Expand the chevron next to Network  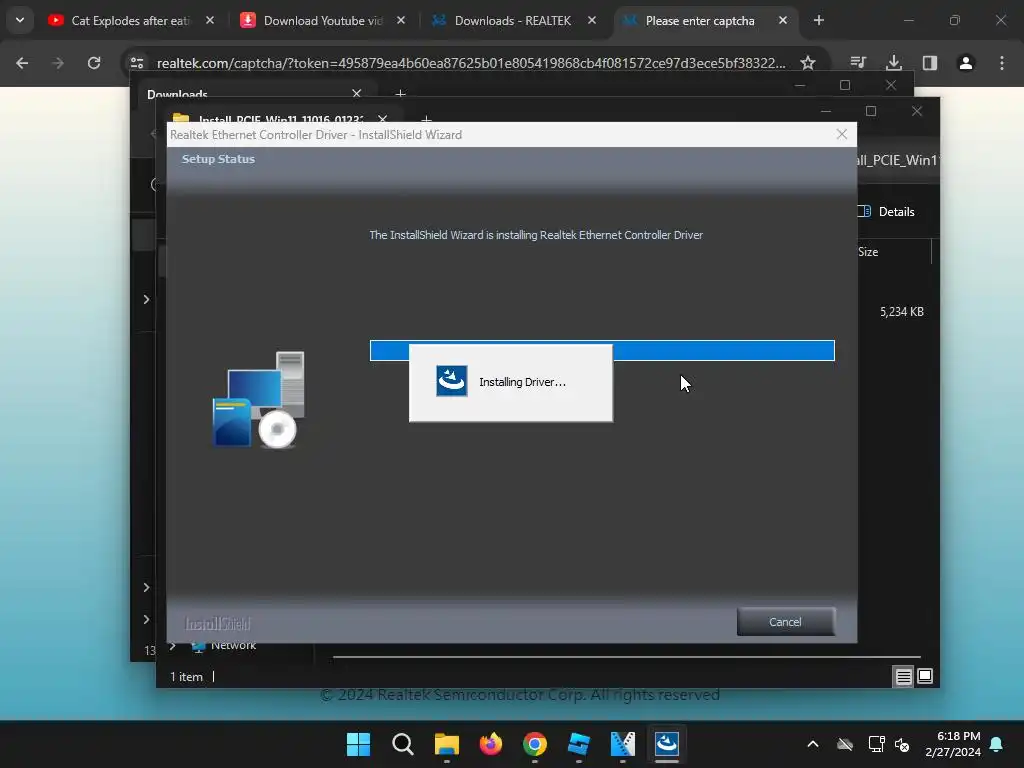point(172,646)
